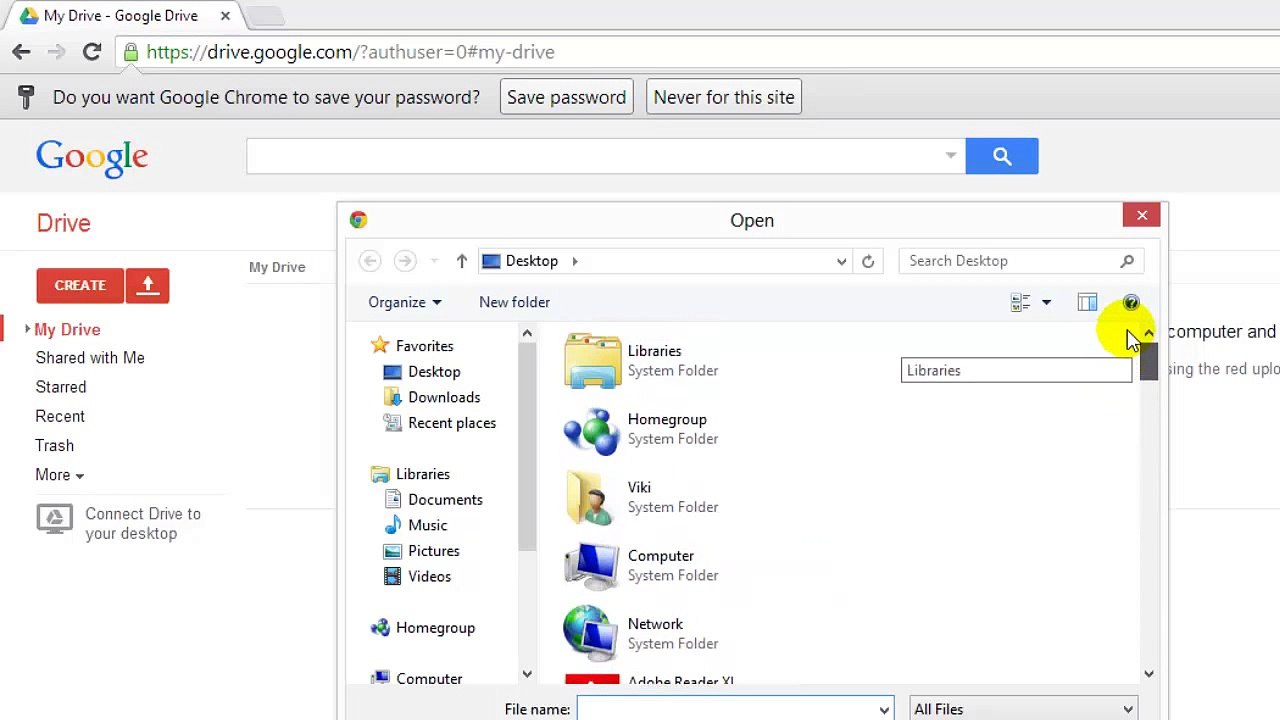Open the File name dropdown arrow
The height and width of the screenshot is (720, 1280).
click(x=884, y=709)
